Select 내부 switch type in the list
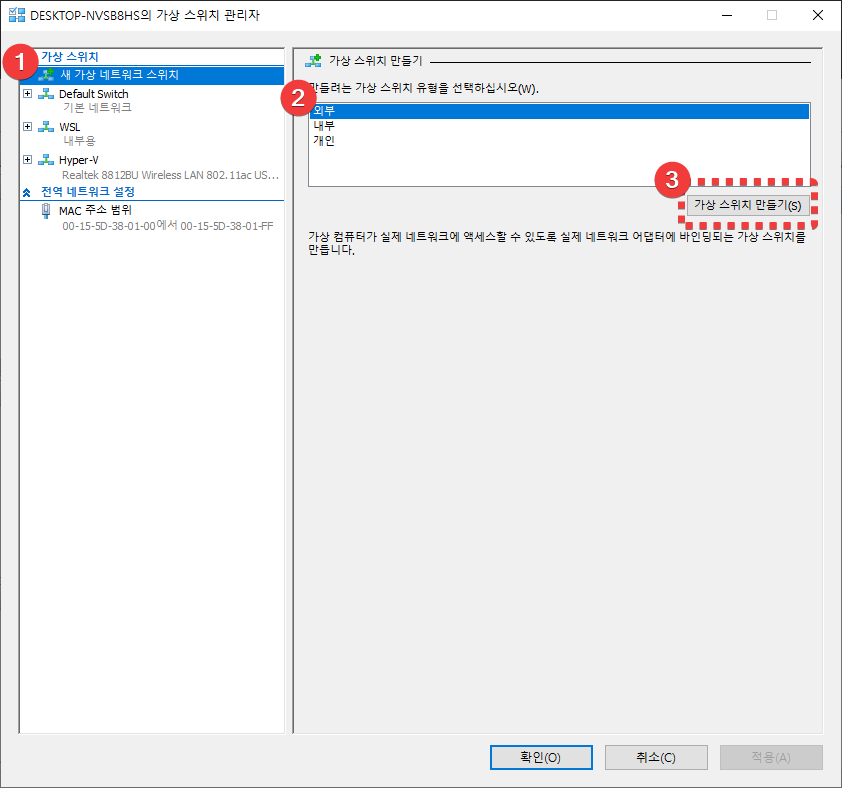The width and height of the screenshot is (842, 788). pyautogui.click(x=324, y=126)
